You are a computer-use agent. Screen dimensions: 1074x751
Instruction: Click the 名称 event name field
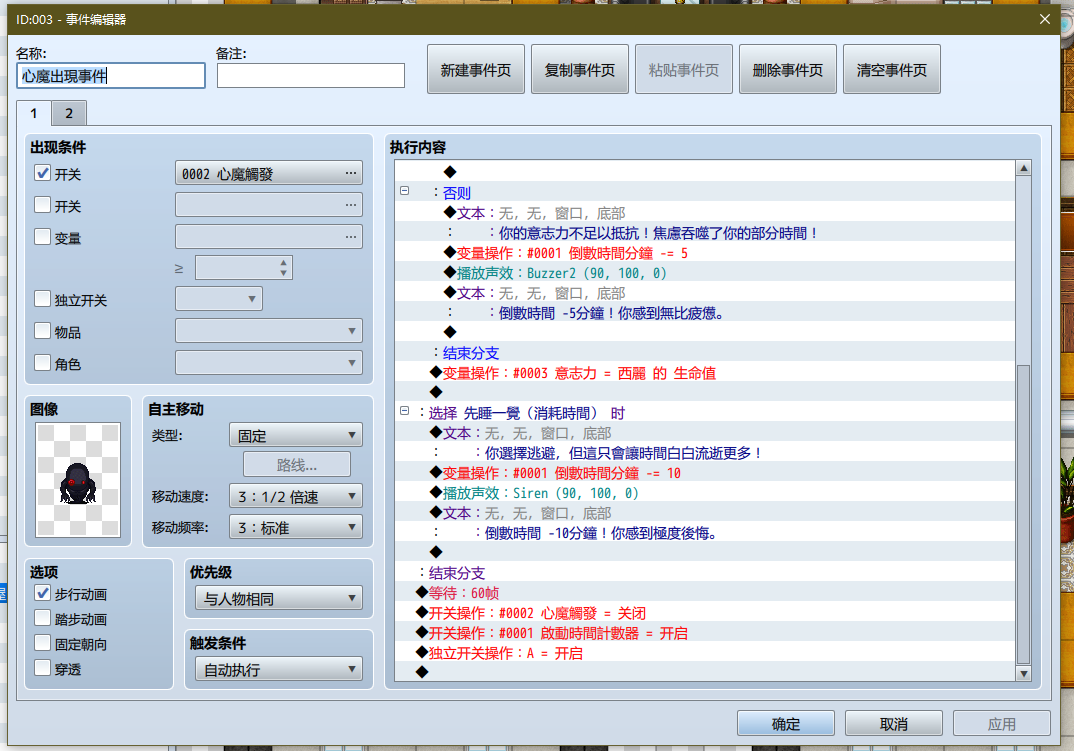point(111,75)
